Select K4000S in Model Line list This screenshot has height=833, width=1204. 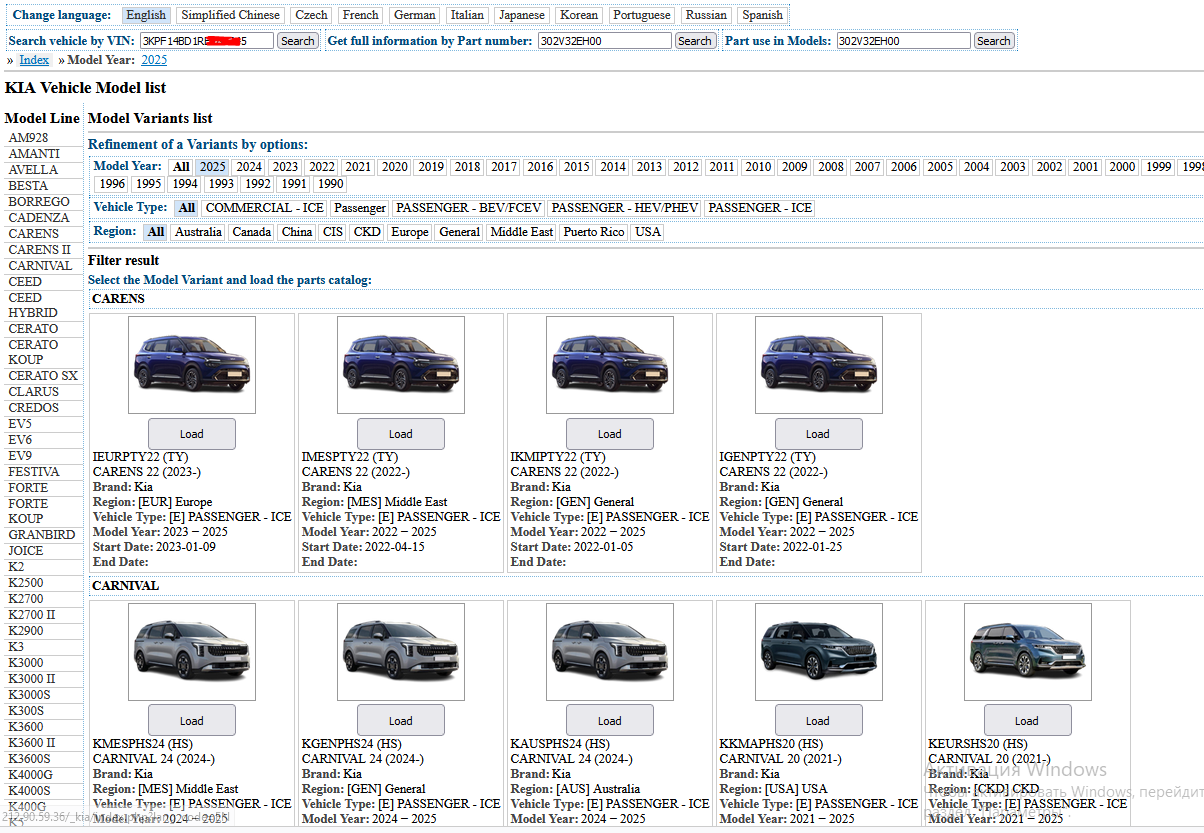click(x=29, y=791)
